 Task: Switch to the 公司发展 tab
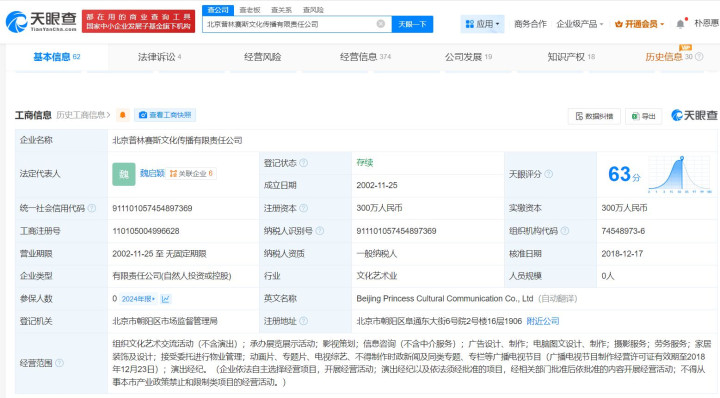(x=468, y=57)
